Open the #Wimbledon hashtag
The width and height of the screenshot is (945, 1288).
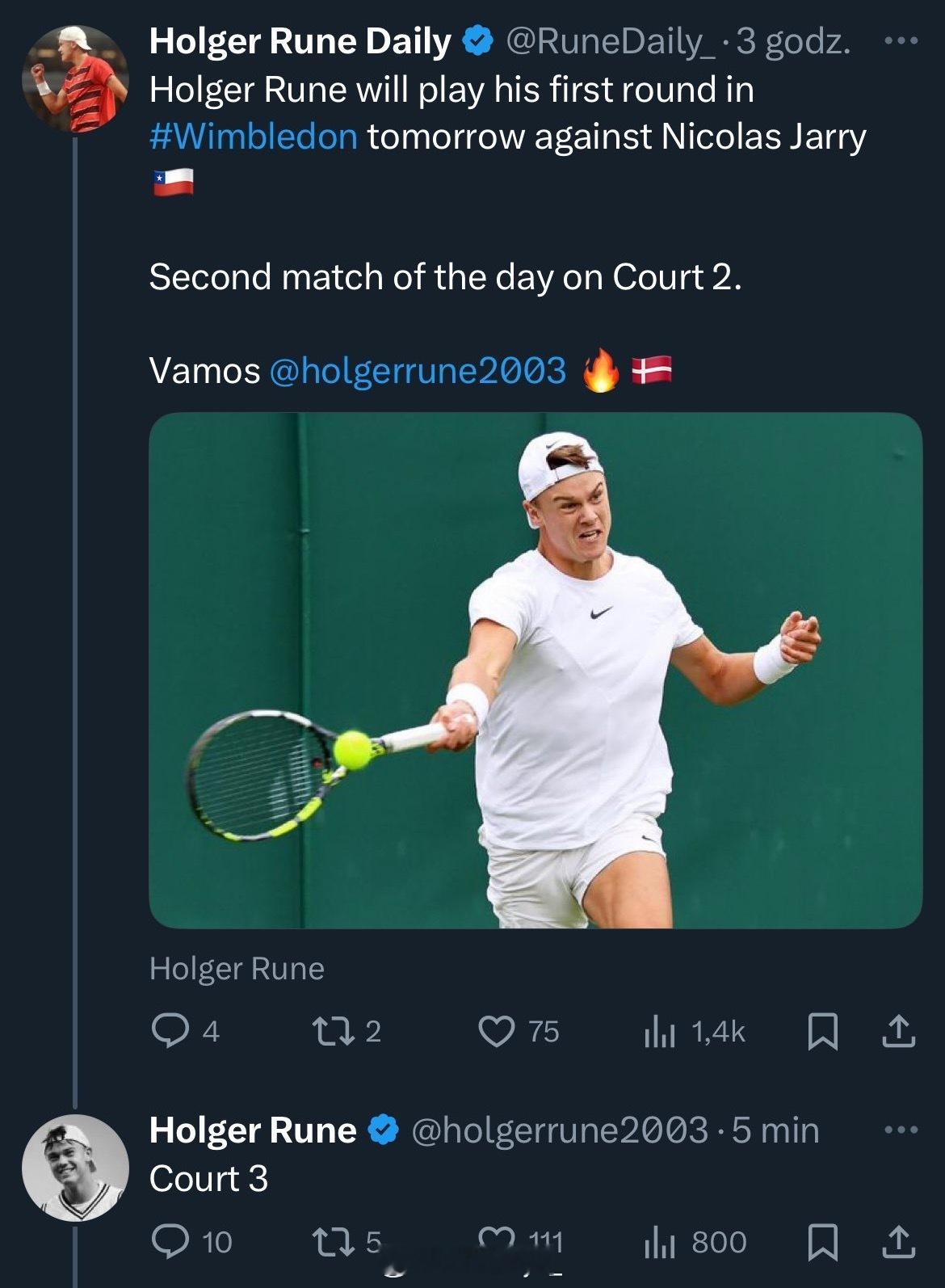click(254, 137)
